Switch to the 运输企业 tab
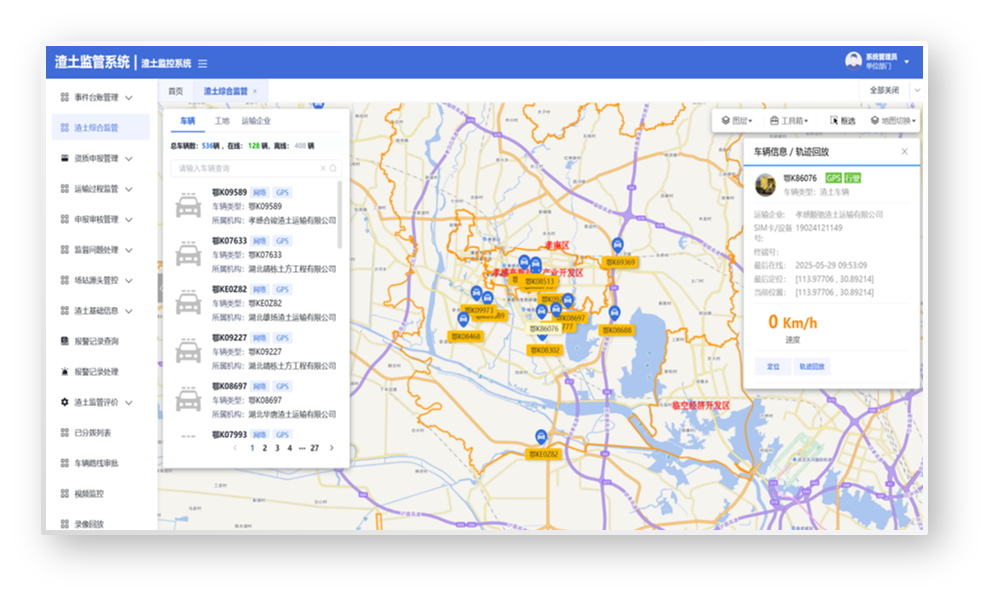The width and height of the screenshot is (993, 600). click(x=256, y=121)
